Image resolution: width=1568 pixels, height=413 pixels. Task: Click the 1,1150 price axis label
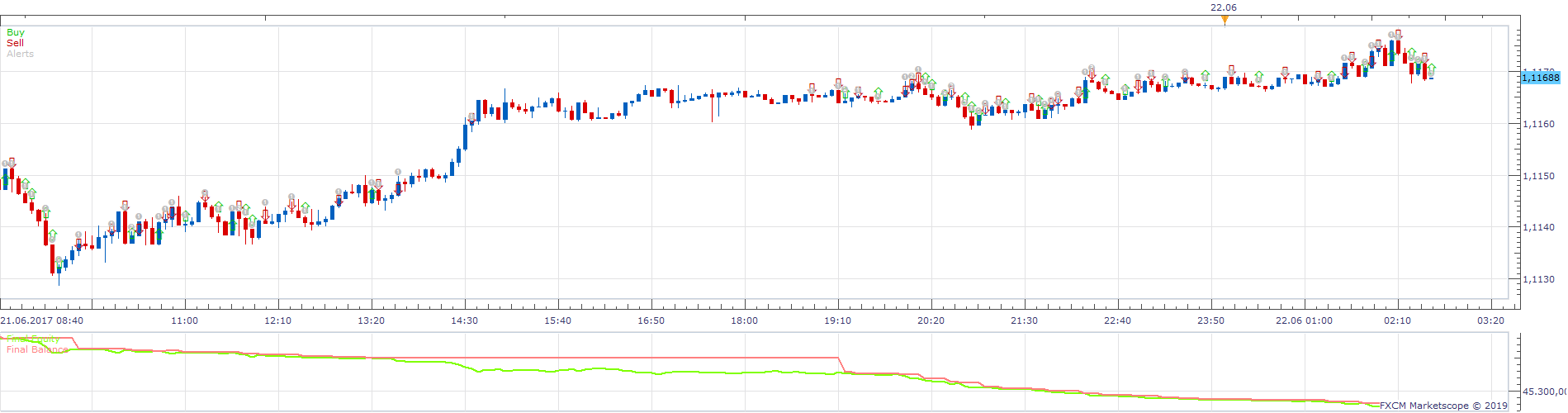pyautogui.click(x=1539, y=176)
